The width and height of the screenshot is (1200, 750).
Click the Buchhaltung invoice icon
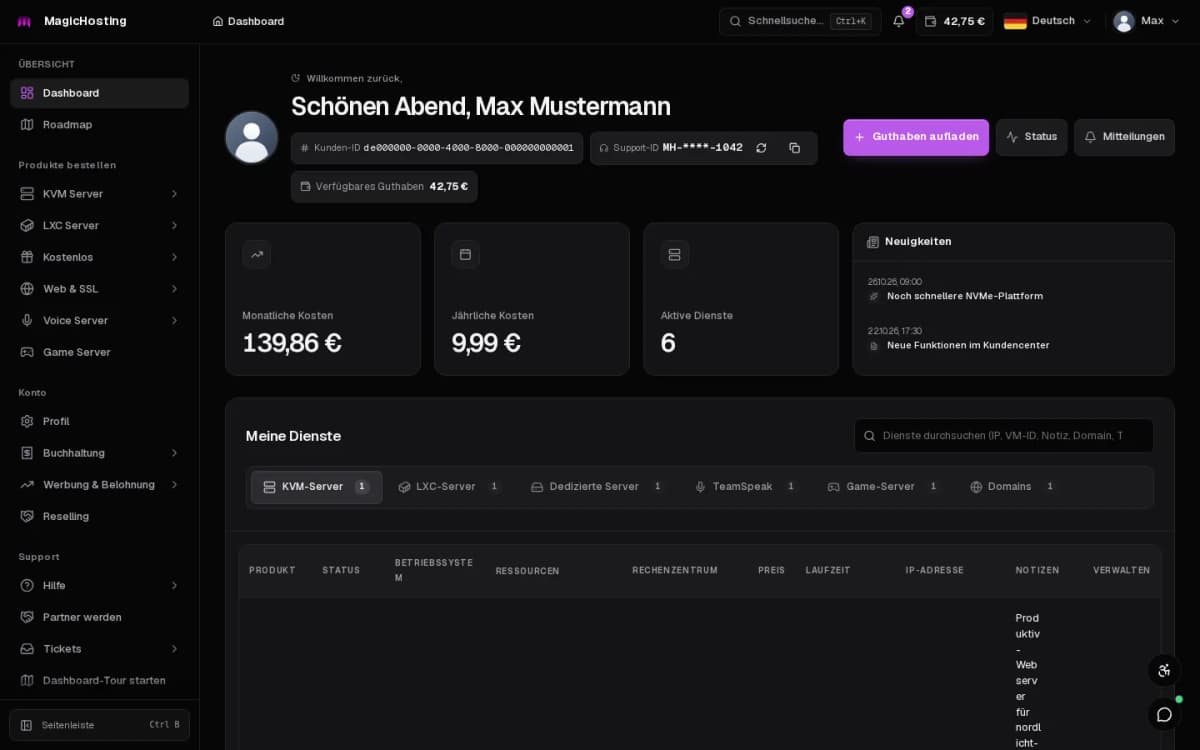pyautogui.click(x=27, y=453)
